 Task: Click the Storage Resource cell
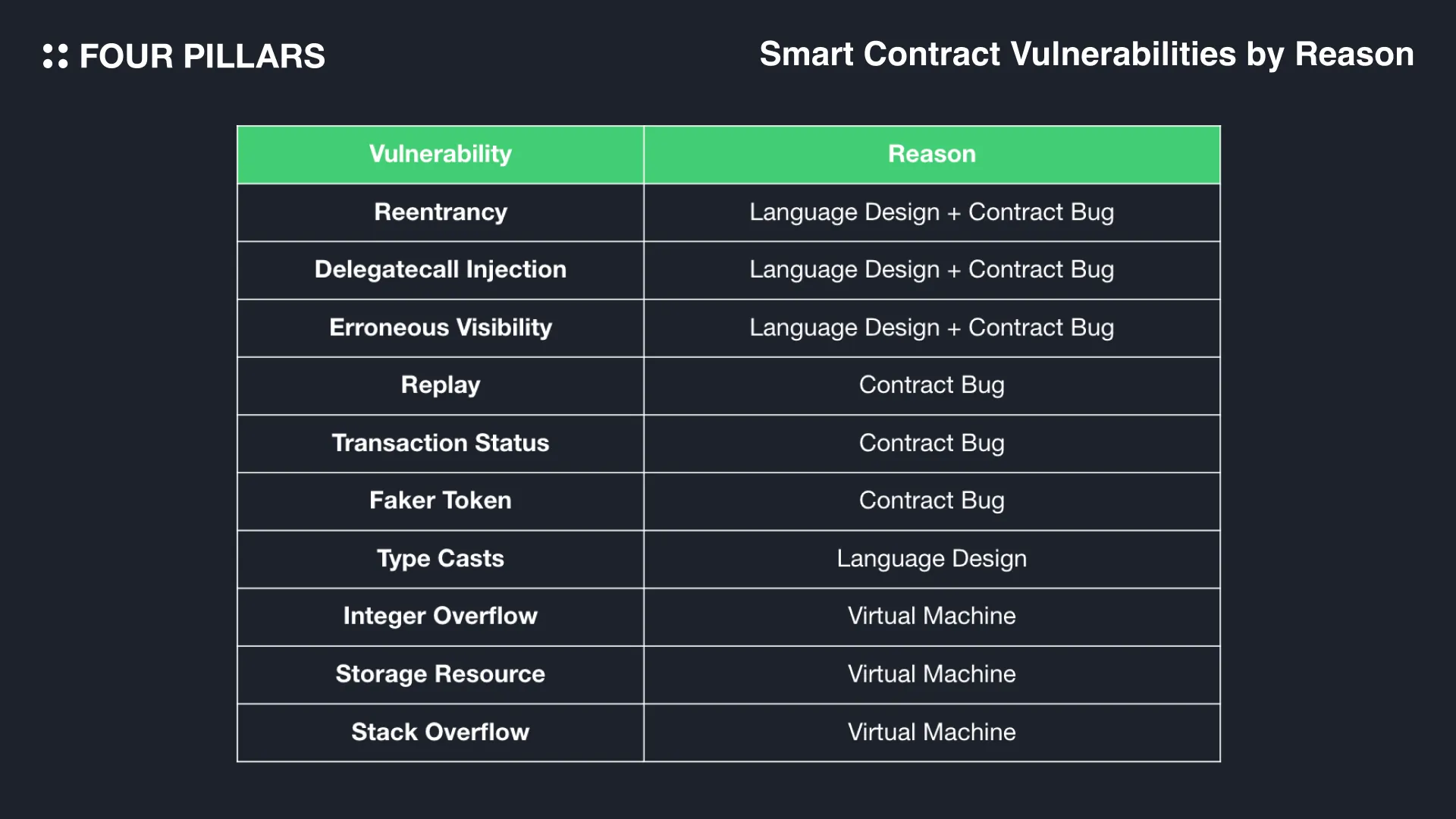(x=441, y=675)
